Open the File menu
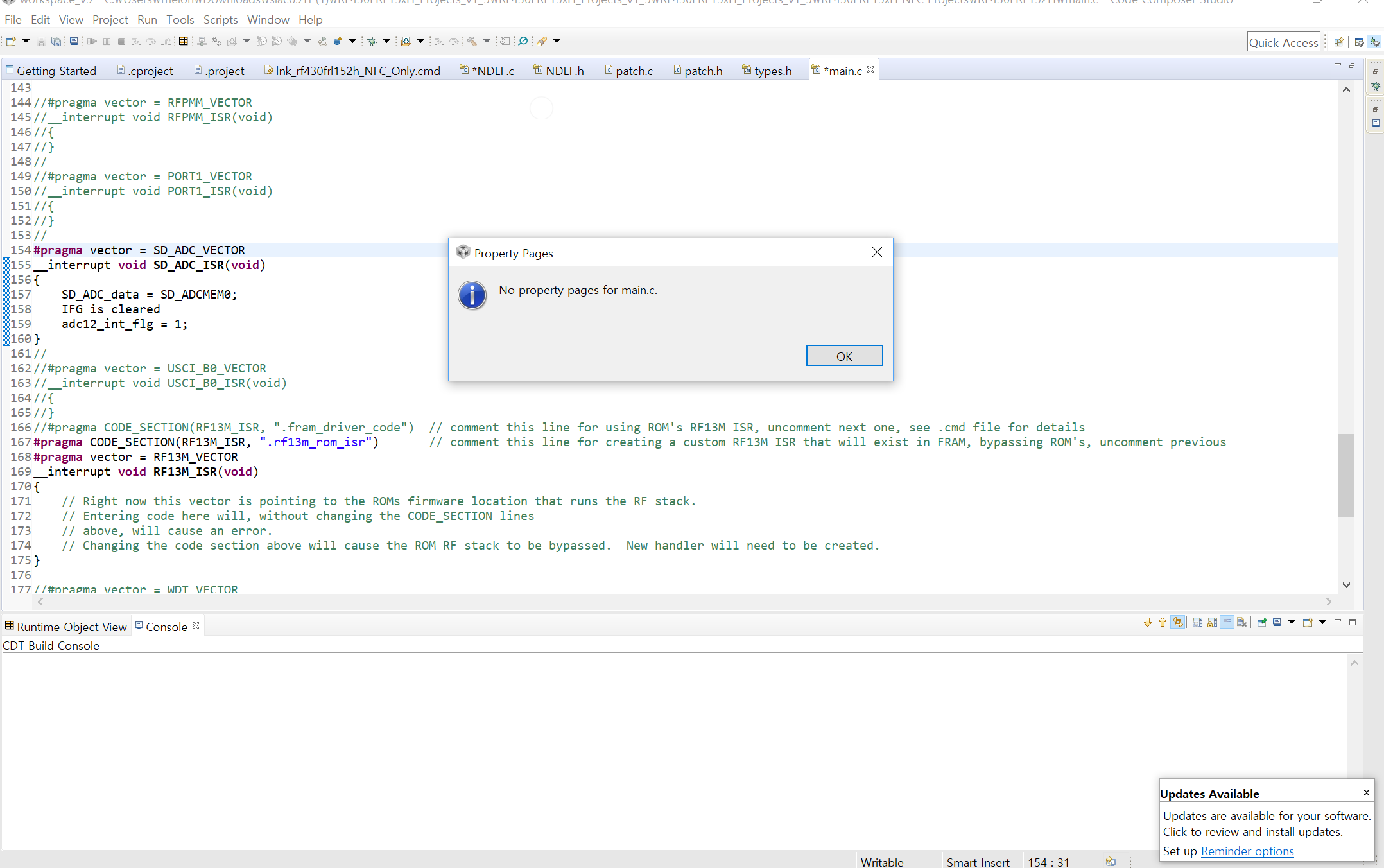The width and height of the screenshot is (1384, 868). coord(13,20)
